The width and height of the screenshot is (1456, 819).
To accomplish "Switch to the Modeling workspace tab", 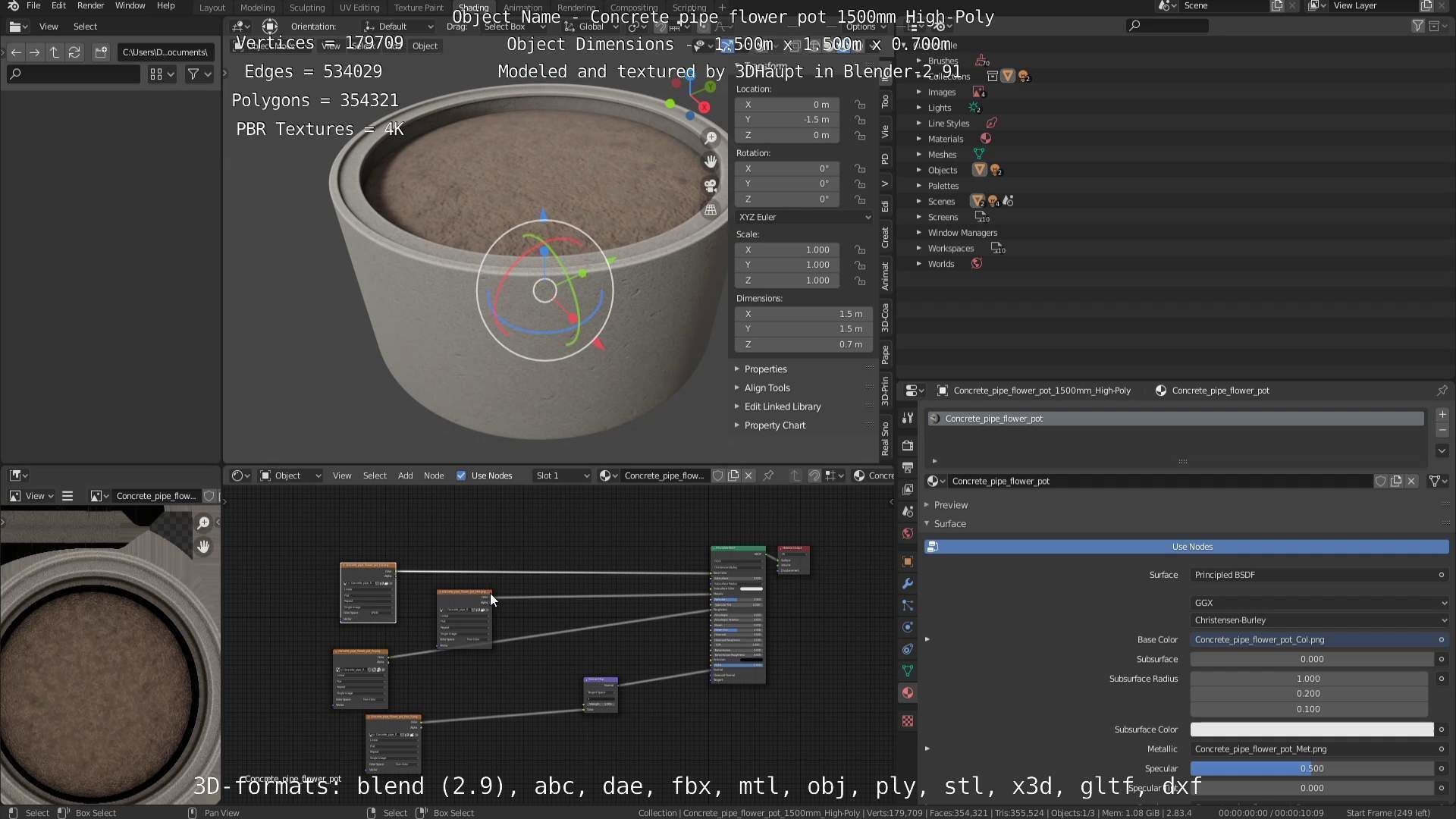I will coord(257,8).
